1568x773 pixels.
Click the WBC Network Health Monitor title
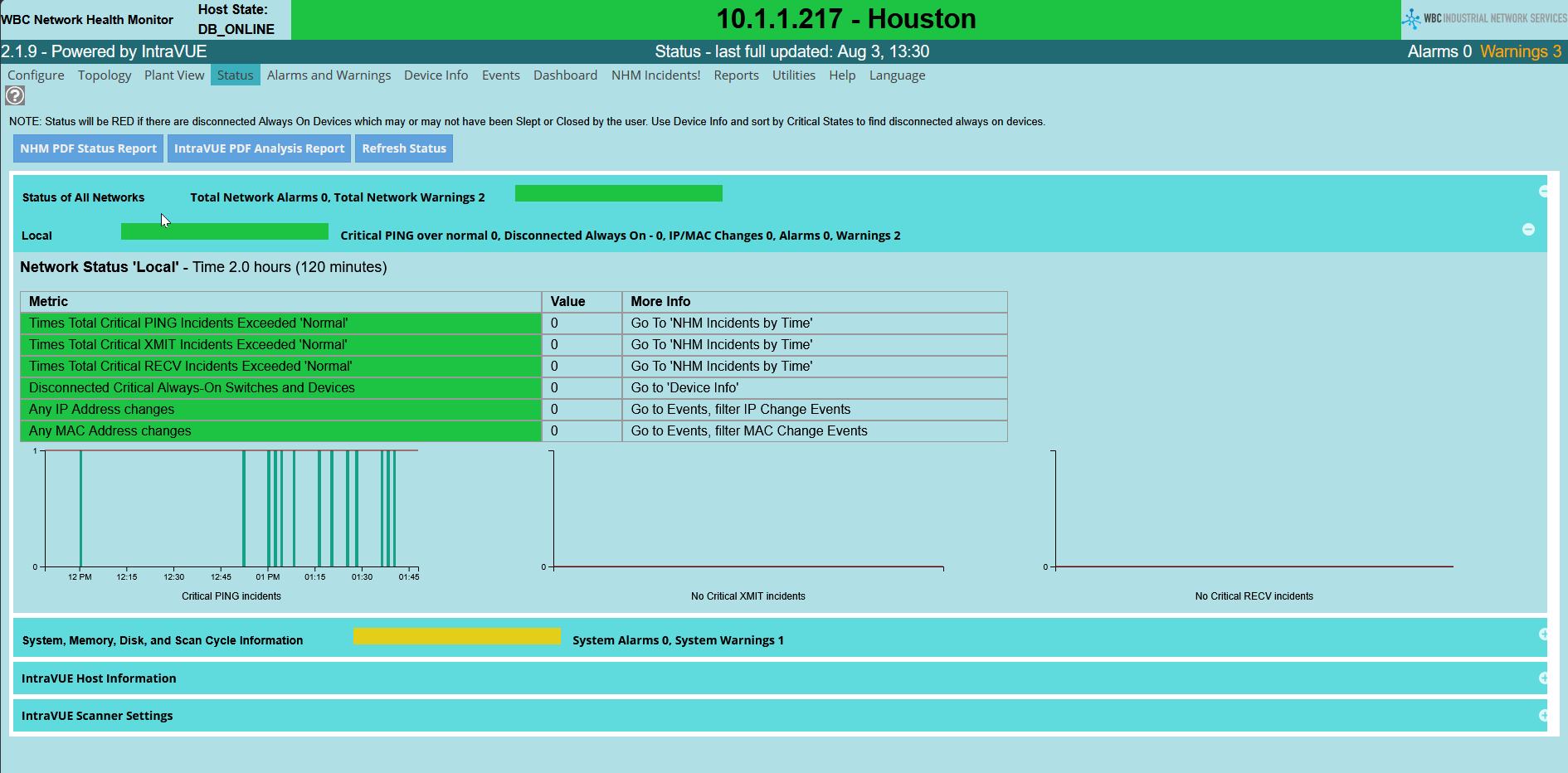(87, 20)
